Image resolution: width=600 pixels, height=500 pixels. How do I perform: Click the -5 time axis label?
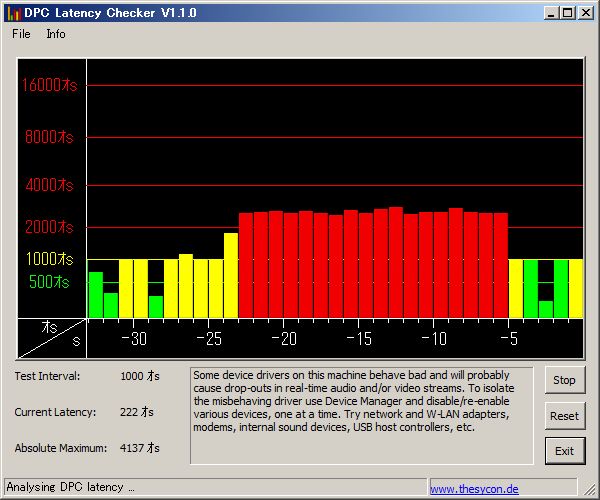[x=509, y=339]
